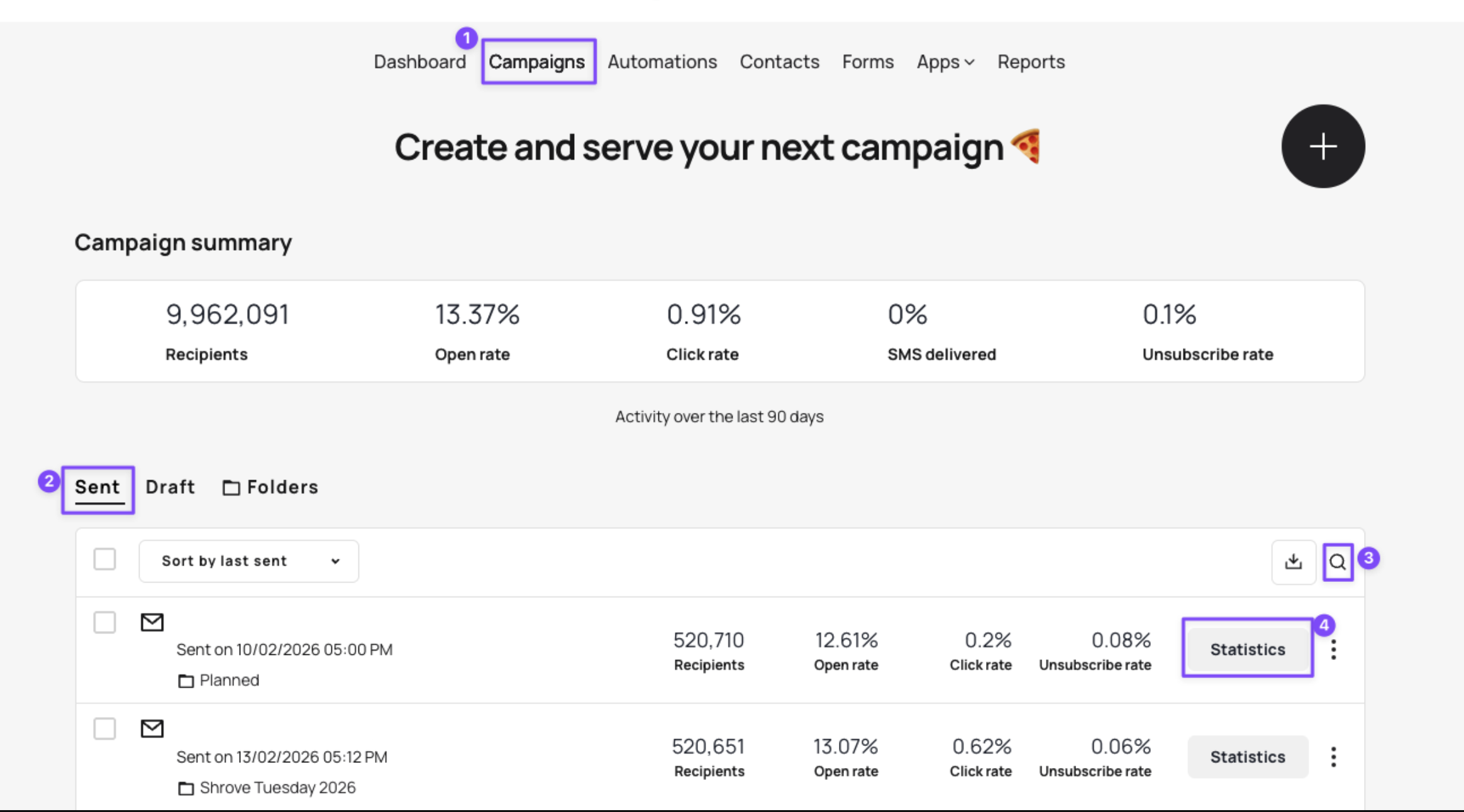Screen dimensions: 1464x812
Task: Click the 520,710 recipients value
Action: 709,640
